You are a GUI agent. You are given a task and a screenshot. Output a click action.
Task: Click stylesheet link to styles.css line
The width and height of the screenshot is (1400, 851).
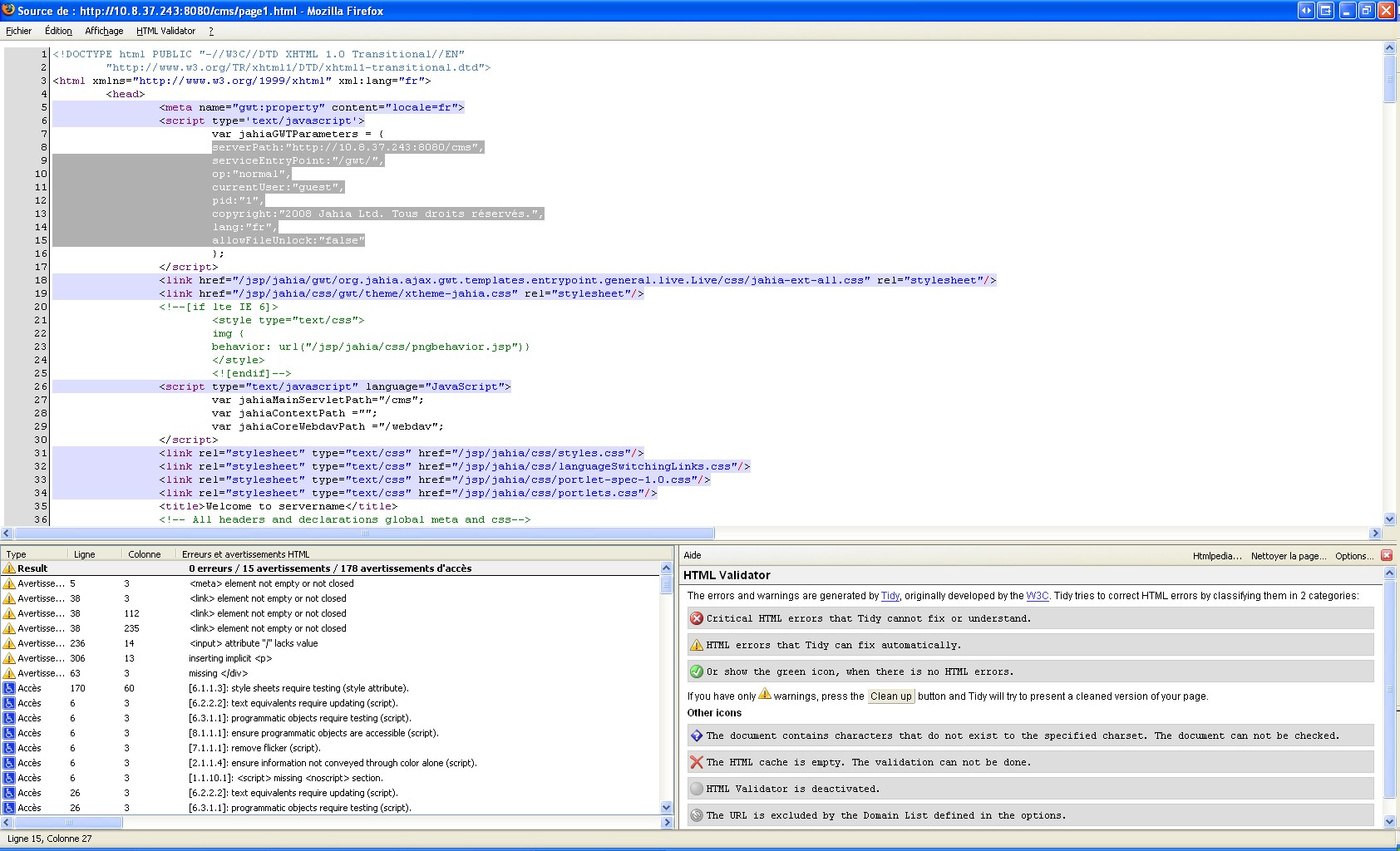tap(402, 453)
